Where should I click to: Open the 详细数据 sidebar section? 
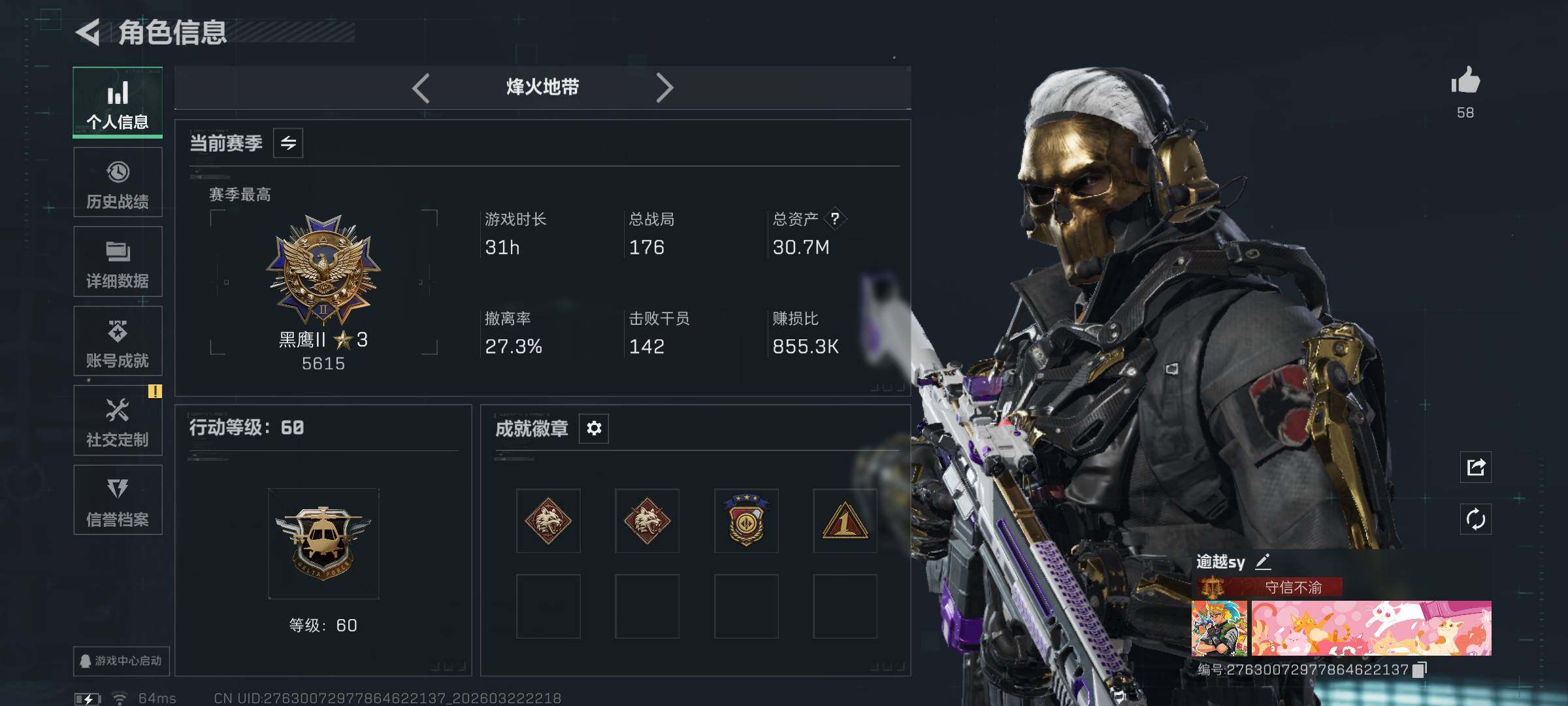coord(118,261)
